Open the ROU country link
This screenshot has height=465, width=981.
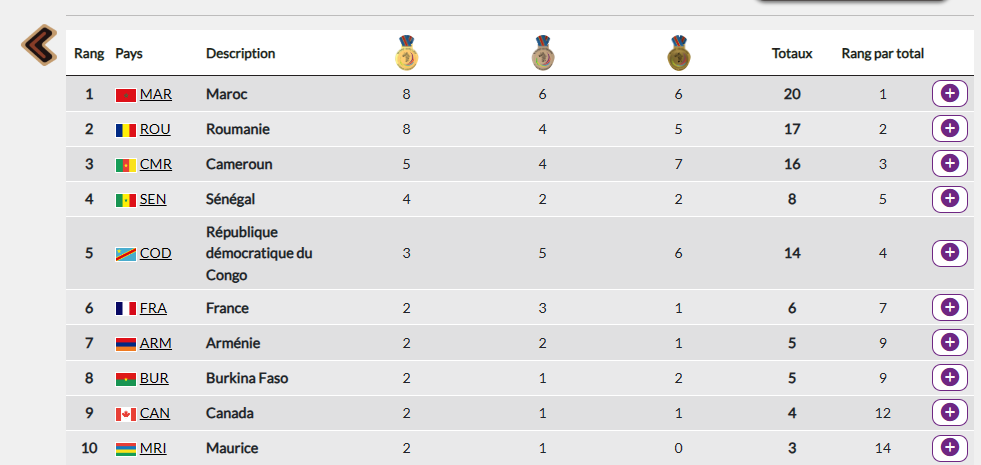155,129
